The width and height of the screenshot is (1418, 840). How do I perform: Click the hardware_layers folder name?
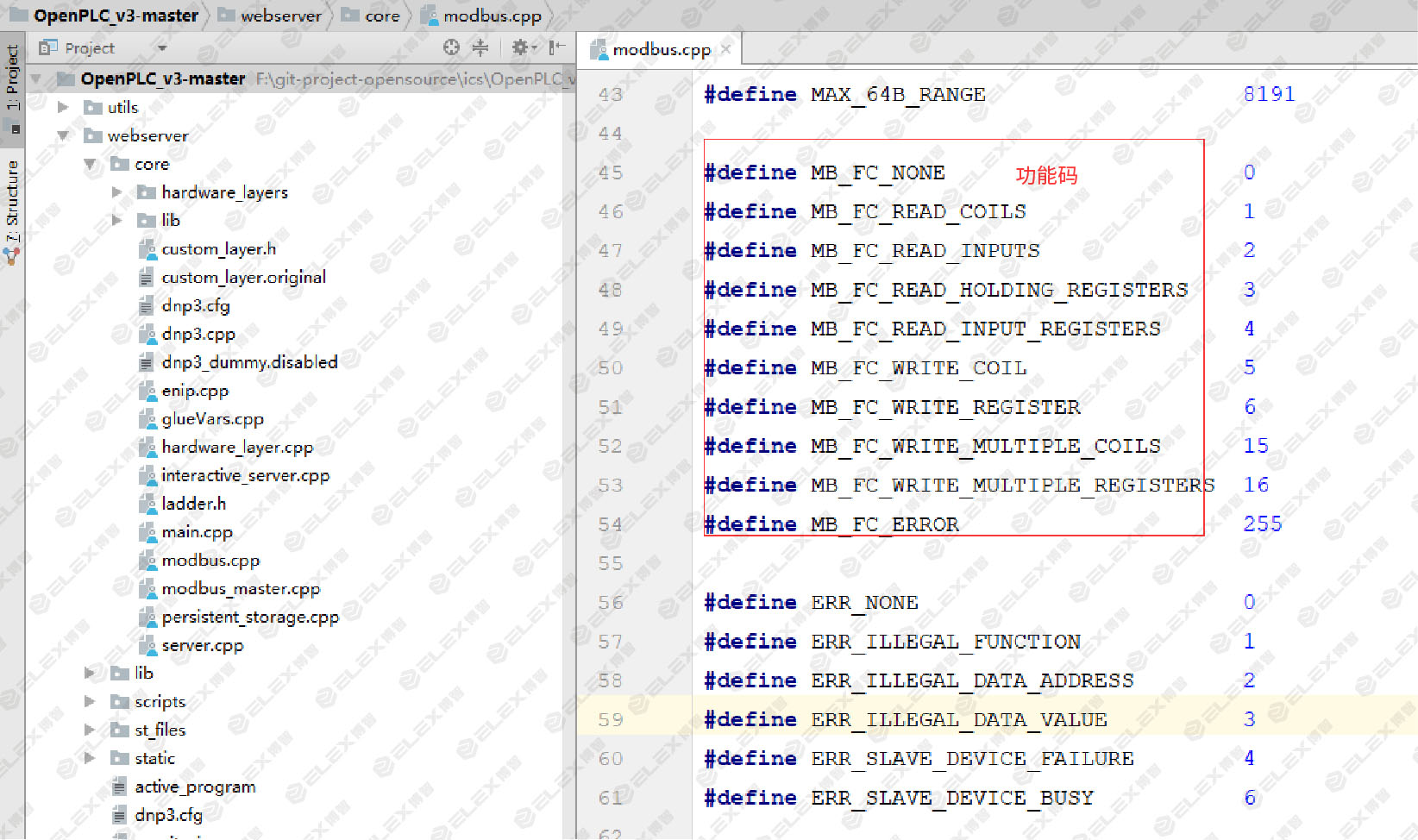click(224, 191)
